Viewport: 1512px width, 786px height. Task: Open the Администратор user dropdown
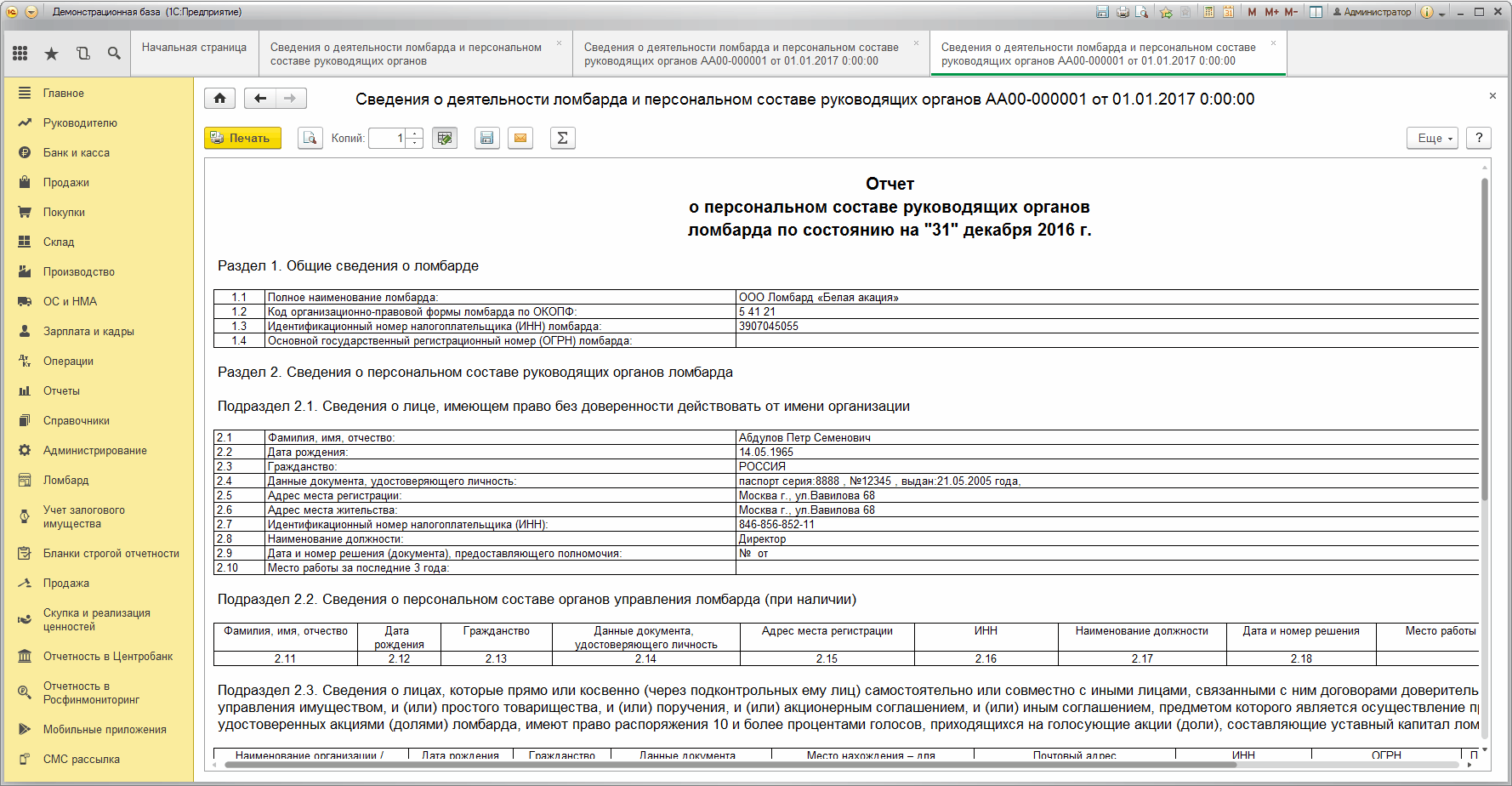[1372, 12]
